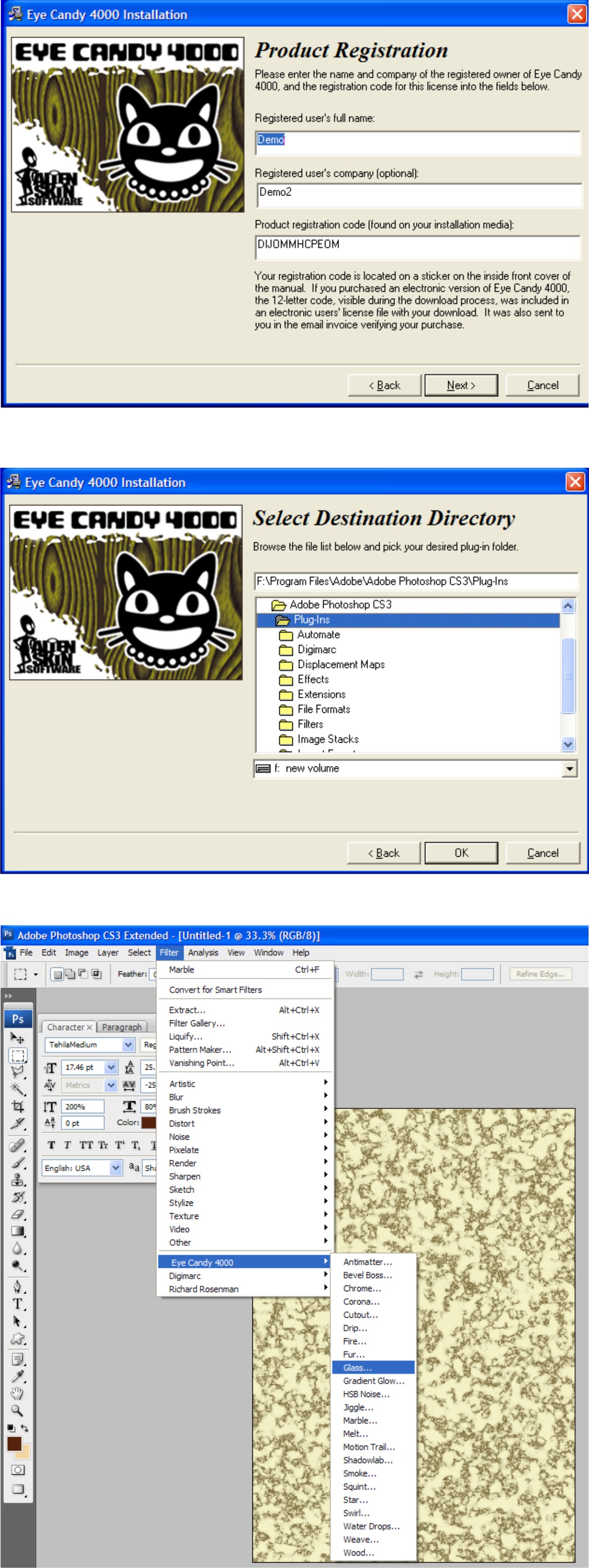Click the Character panel text Color swatch
The width and height of the screenshot is (589, 1568).
point(148,1123)
